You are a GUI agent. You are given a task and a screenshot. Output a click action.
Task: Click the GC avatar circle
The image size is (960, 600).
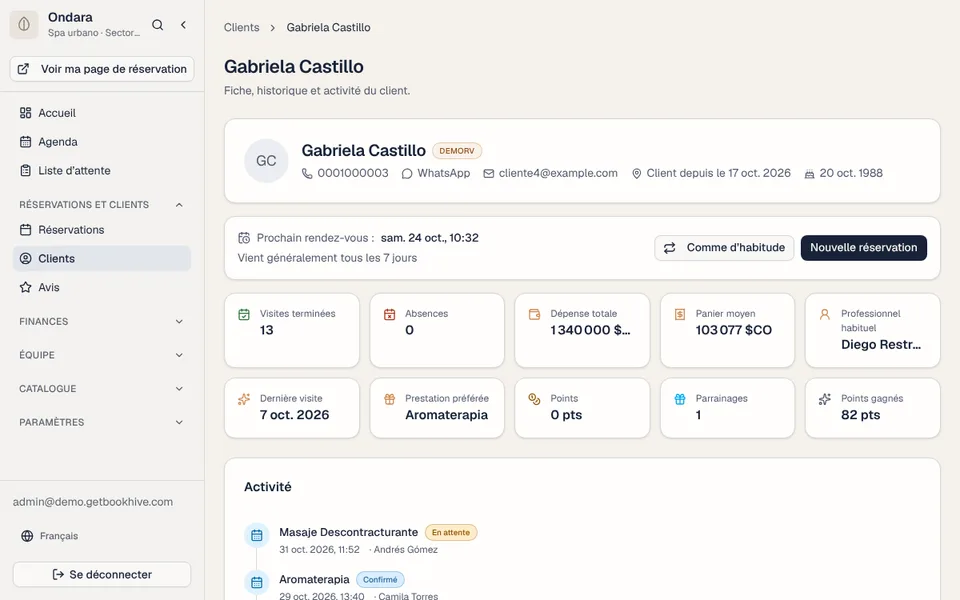266,160
